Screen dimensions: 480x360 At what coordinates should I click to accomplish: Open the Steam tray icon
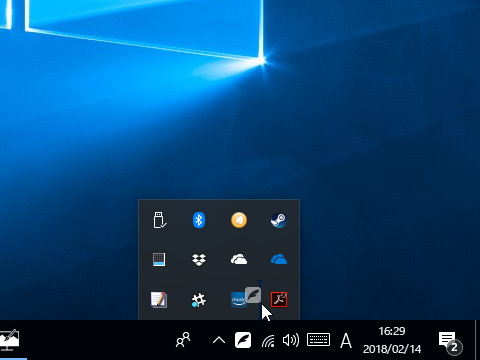pyautogui.click(x=279, y=220)
